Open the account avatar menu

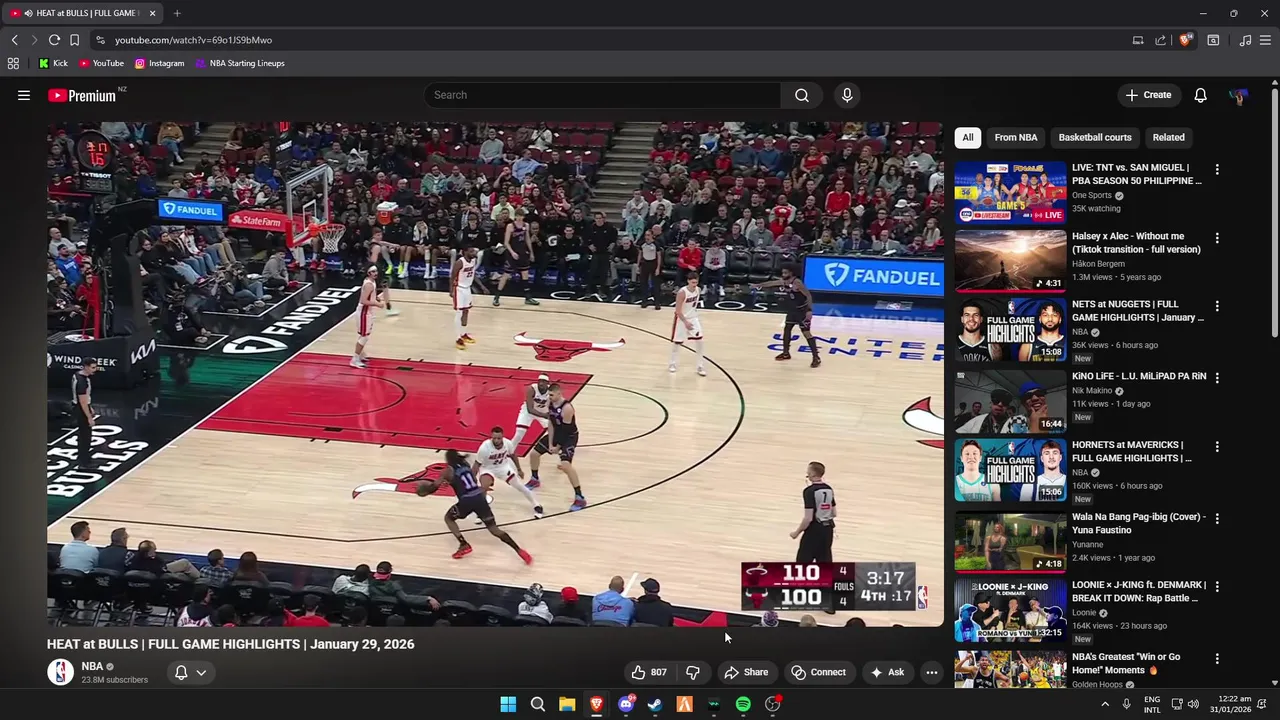(1239, 95)
